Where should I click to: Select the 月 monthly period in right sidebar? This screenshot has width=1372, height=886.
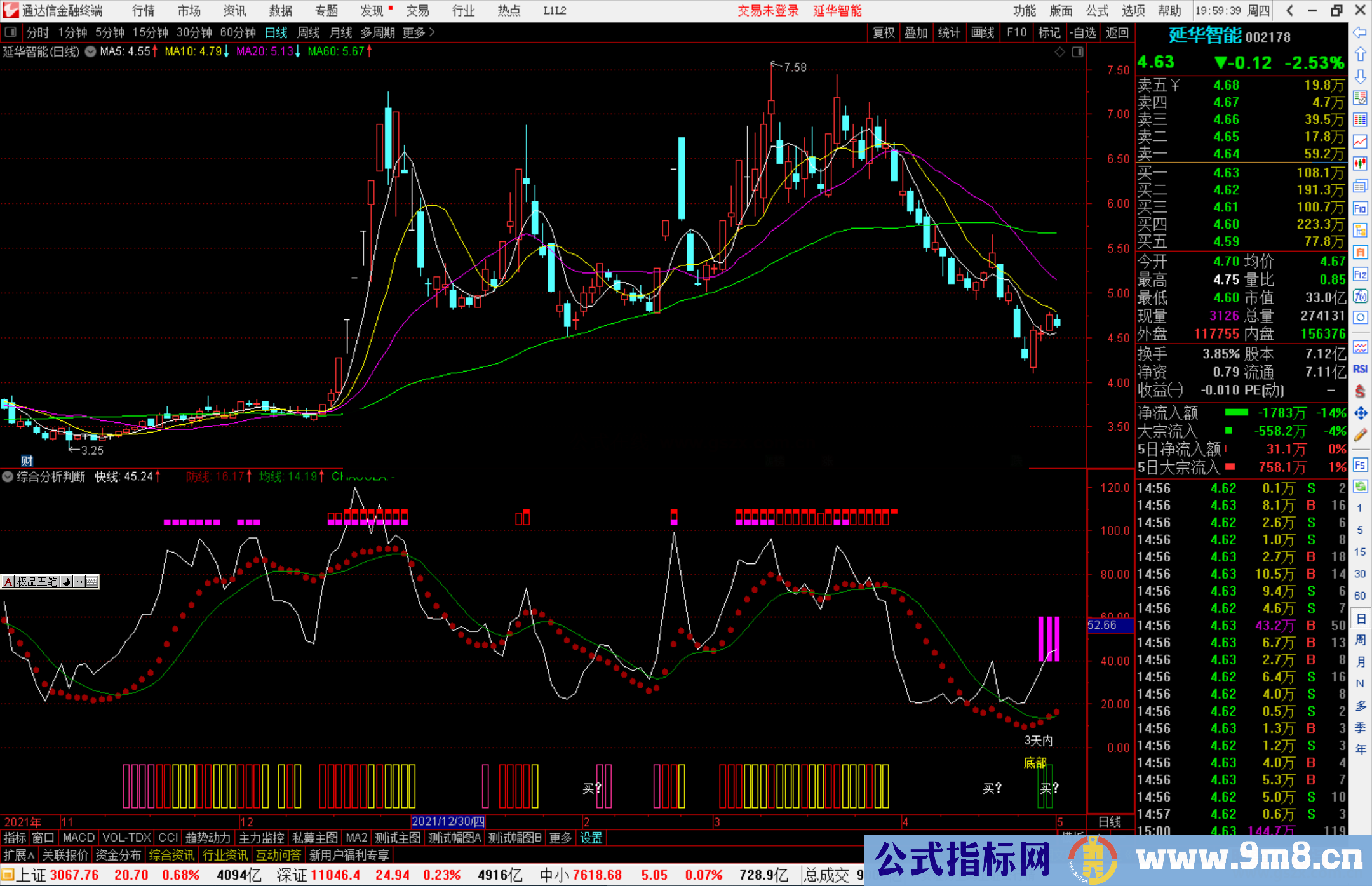coord(1360,662)
